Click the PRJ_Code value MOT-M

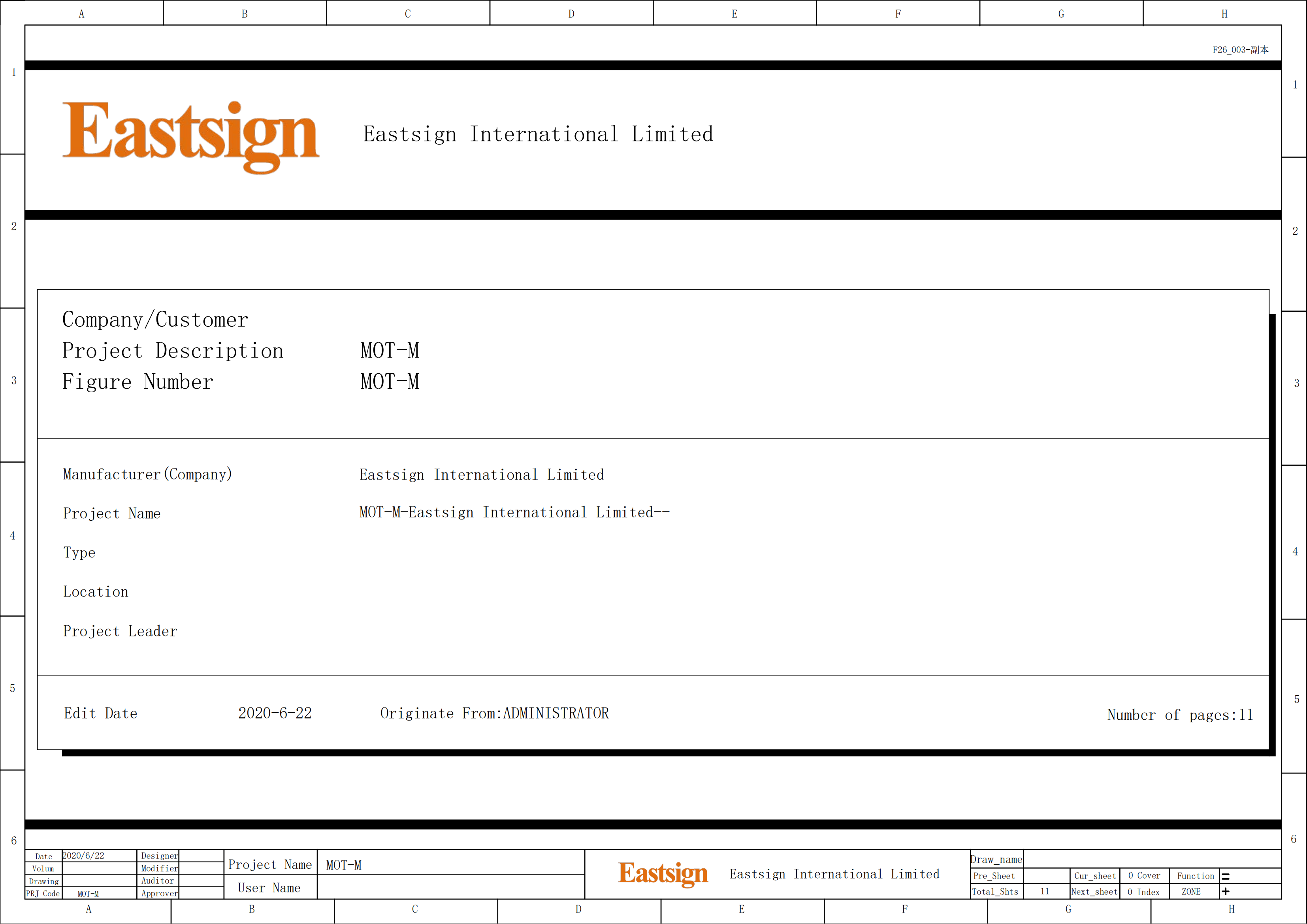point(88,894)
